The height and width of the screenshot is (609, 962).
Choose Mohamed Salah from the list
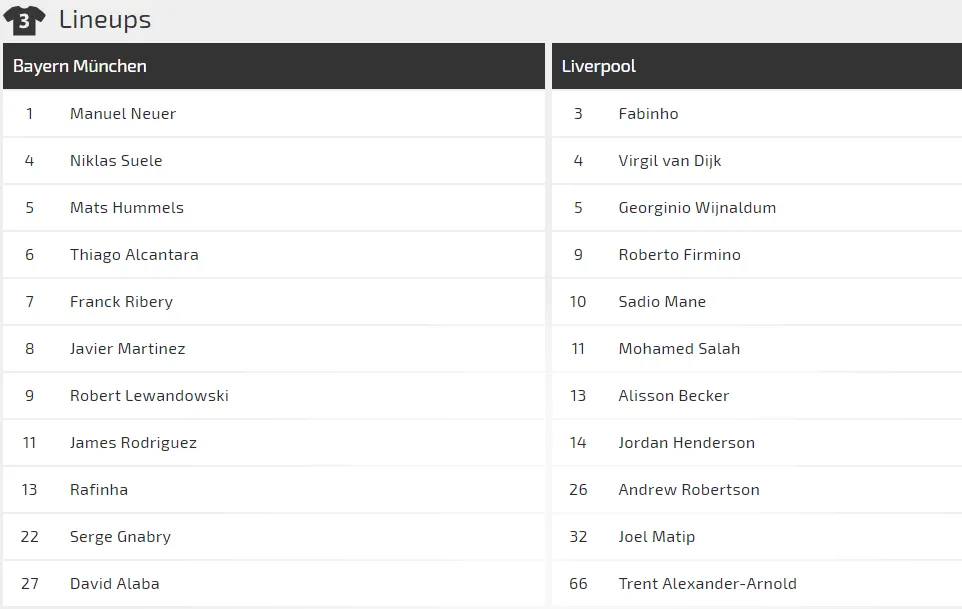679,349
